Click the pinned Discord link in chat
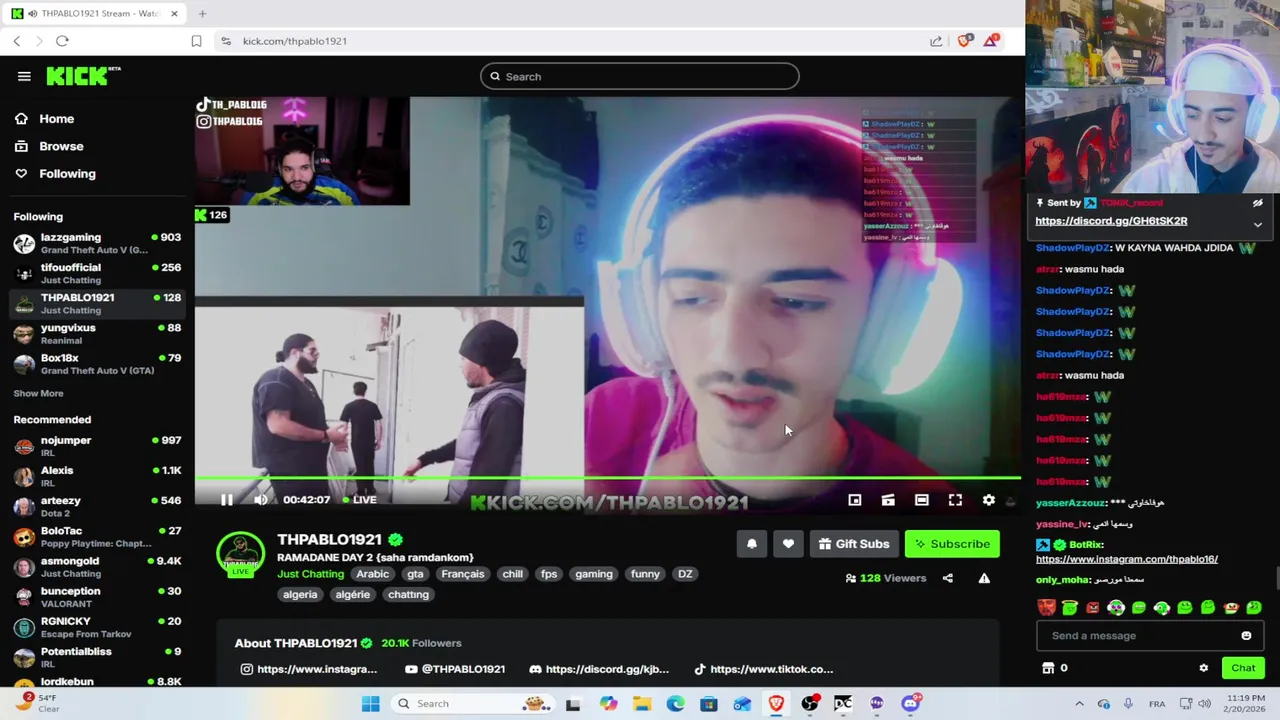 pyautogui.click(x=1111, y=221)
